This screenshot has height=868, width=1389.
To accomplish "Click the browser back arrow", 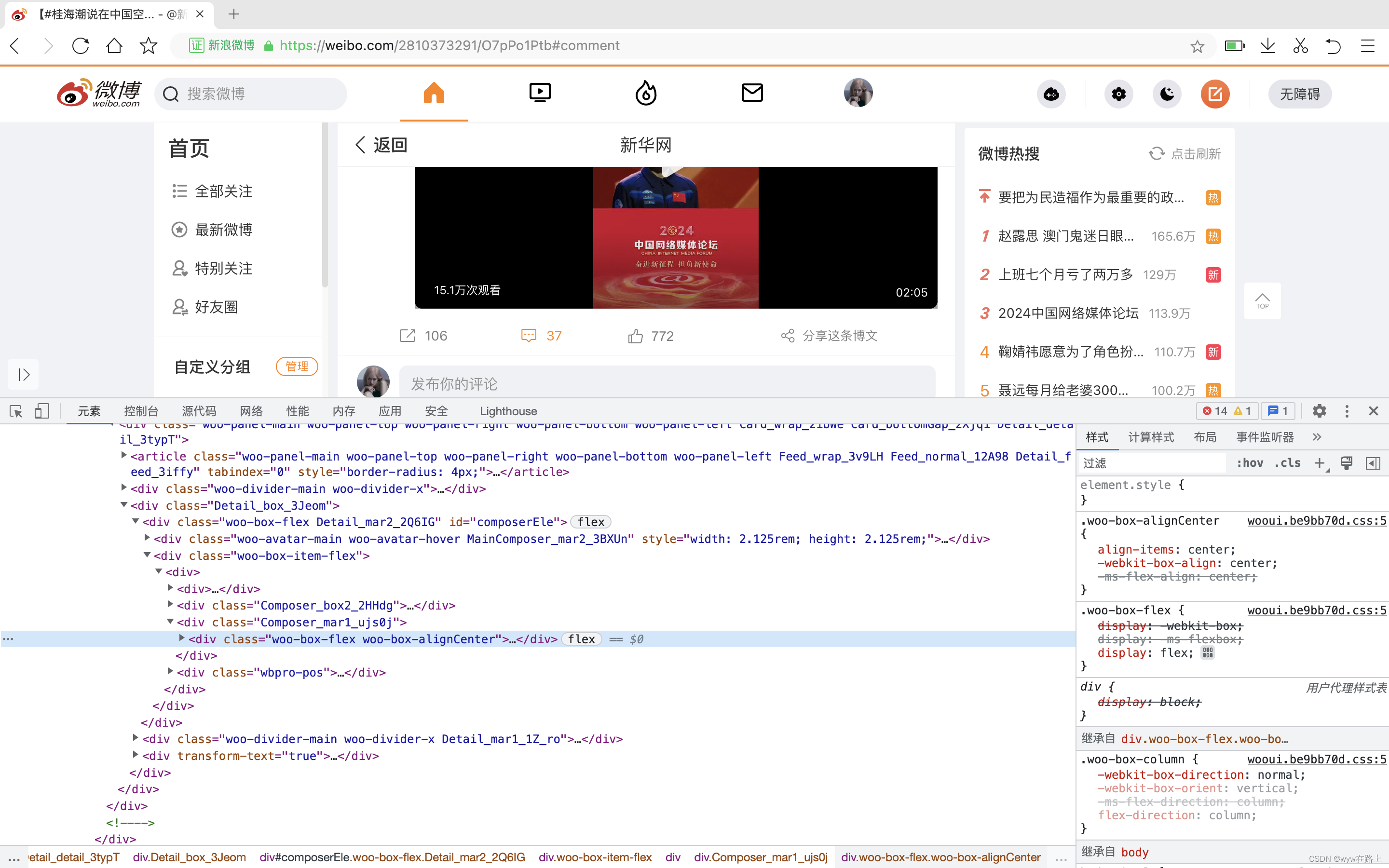I will point(15,46).
